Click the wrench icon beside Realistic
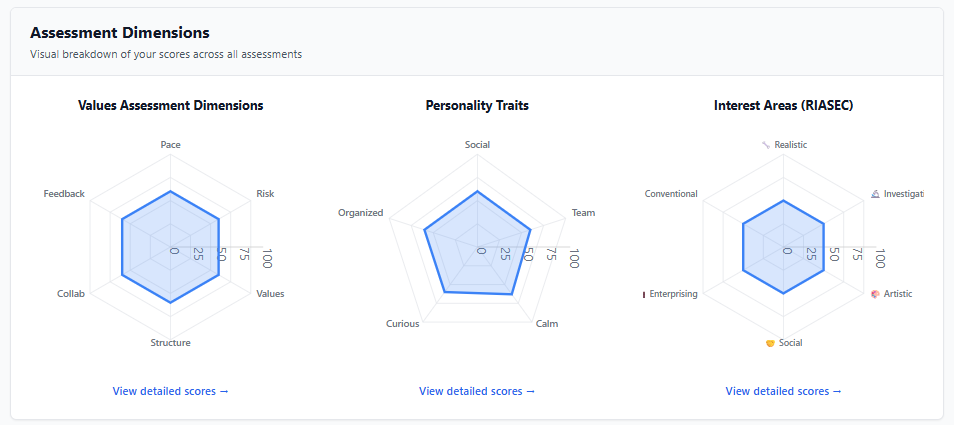This screenshot has height=425, width=954. pyautogui.click(x=766, y=145)
